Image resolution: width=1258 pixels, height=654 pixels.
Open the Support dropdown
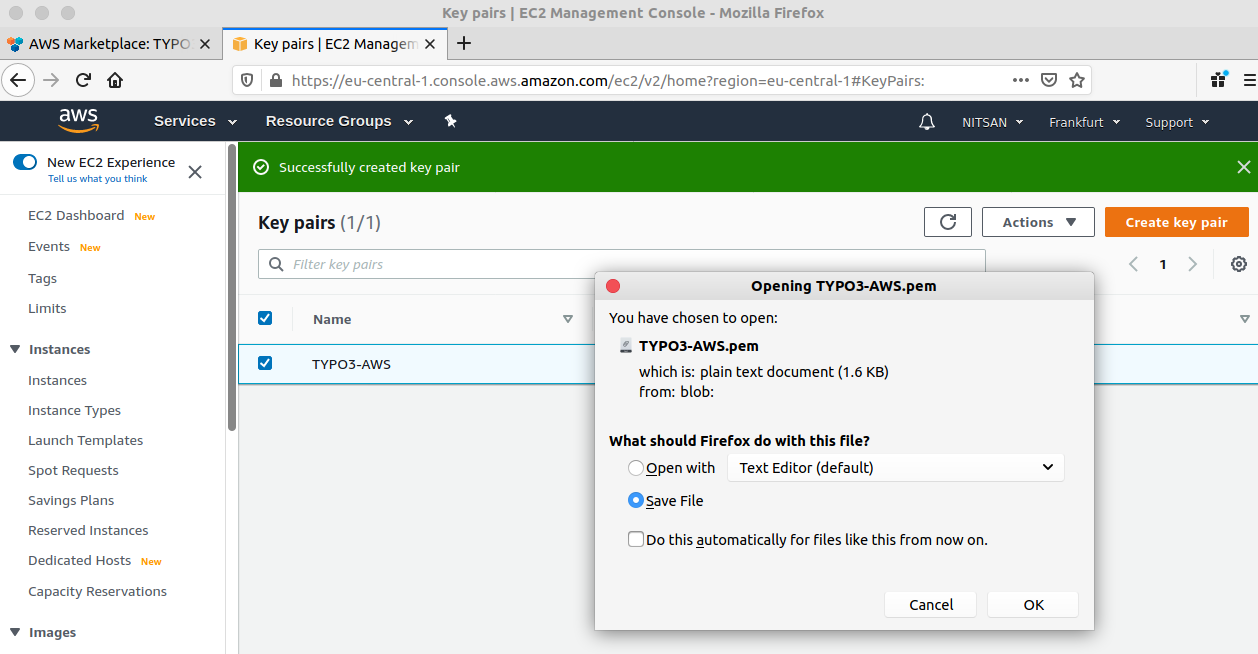click(x=1177, y=122)
